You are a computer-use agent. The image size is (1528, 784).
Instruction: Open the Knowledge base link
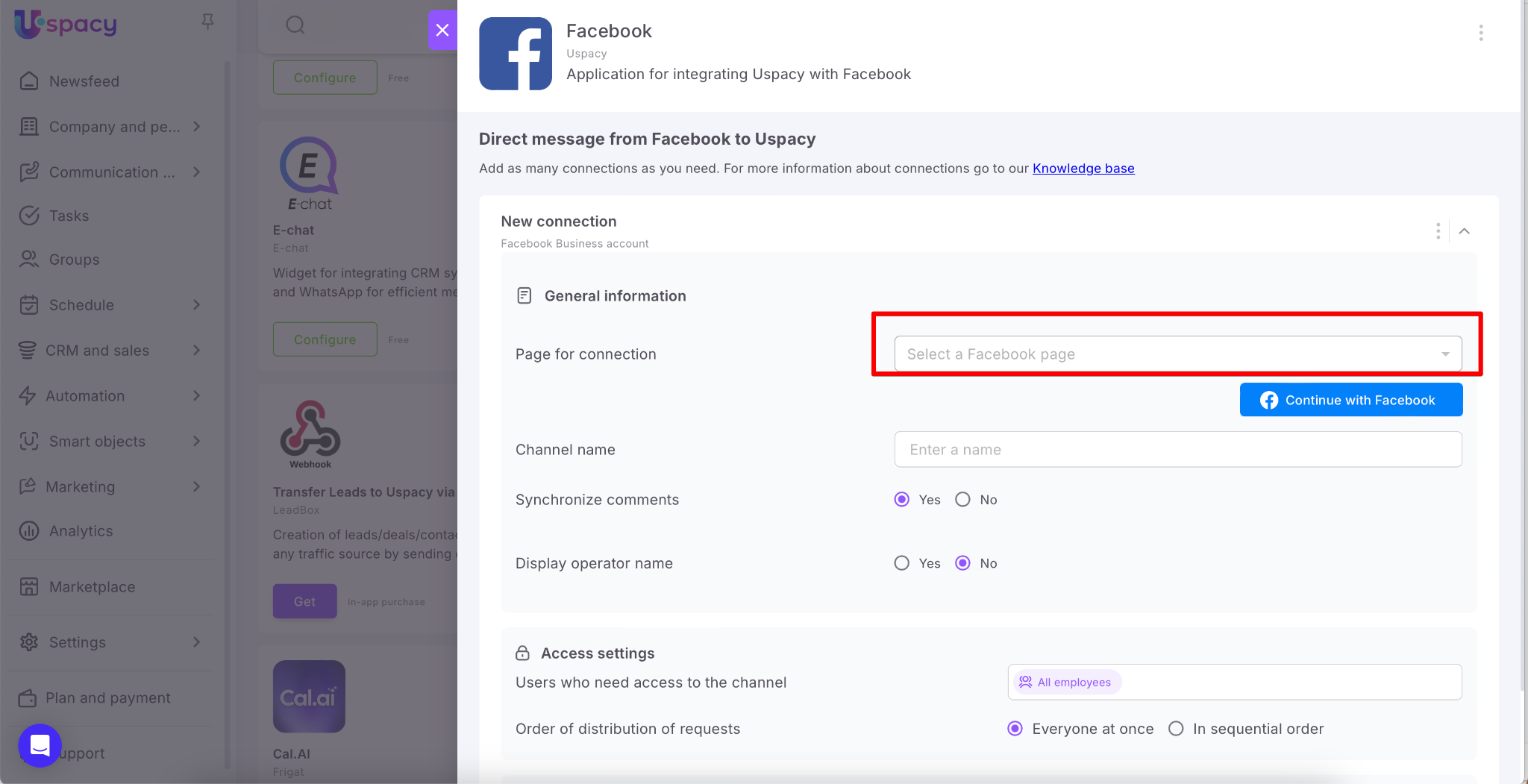pyautogui.click(x=1083, y=169)
